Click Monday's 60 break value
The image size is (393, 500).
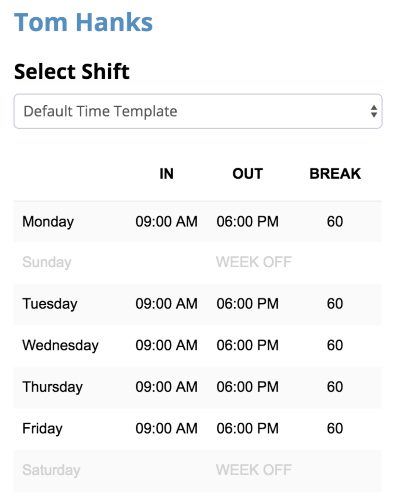335,222
